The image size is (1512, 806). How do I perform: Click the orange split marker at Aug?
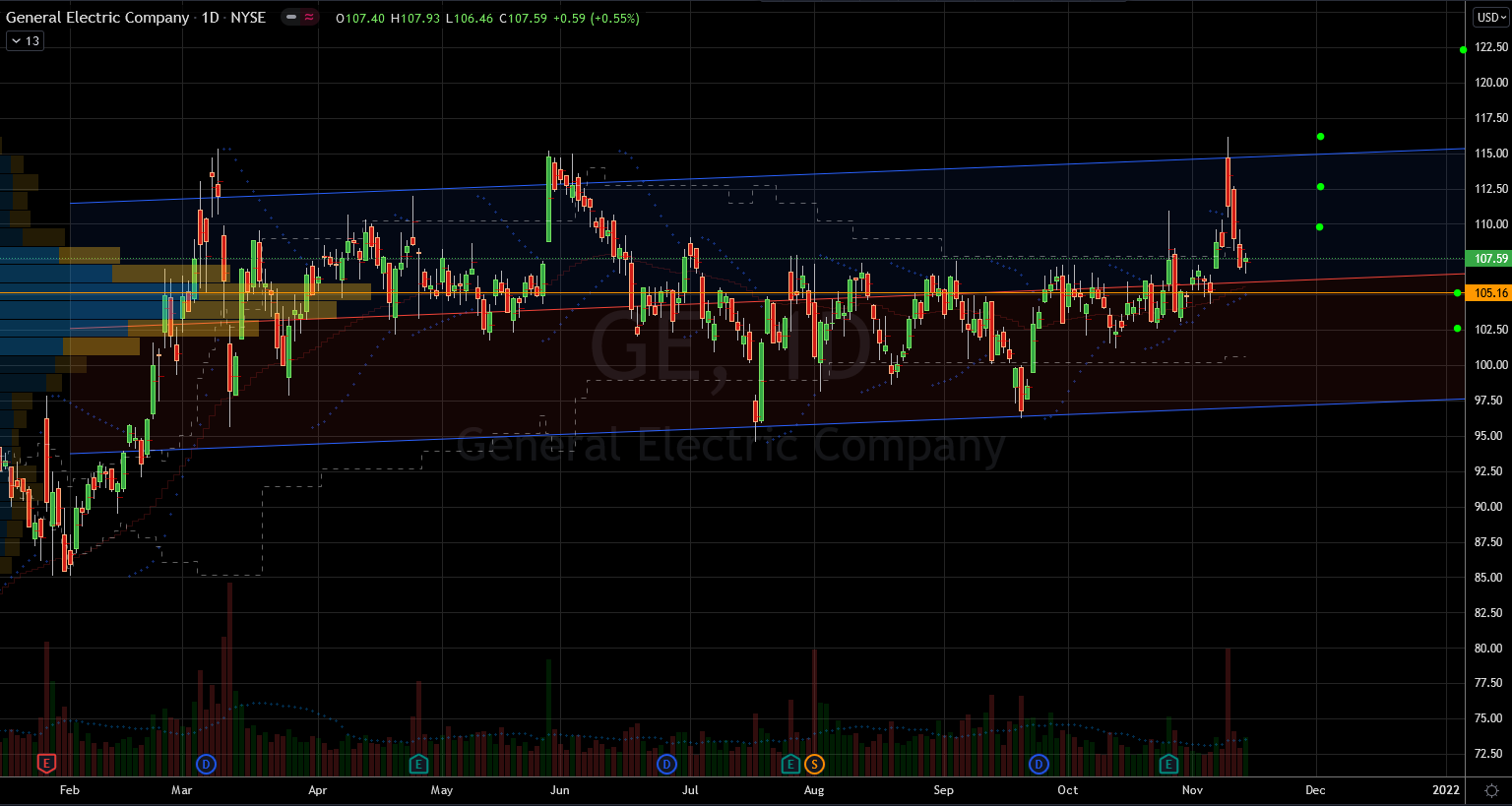(814, 764)
